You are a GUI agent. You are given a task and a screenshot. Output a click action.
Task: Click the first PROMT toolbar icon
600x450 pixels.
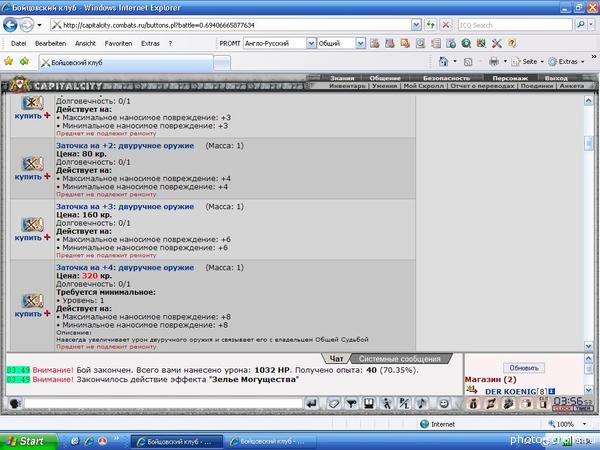click(x=375, y=43)
